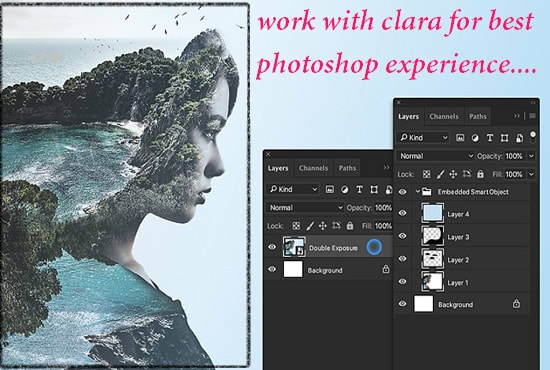
Task: Lock all in Double Exposure panel
Action: [350, 226]
